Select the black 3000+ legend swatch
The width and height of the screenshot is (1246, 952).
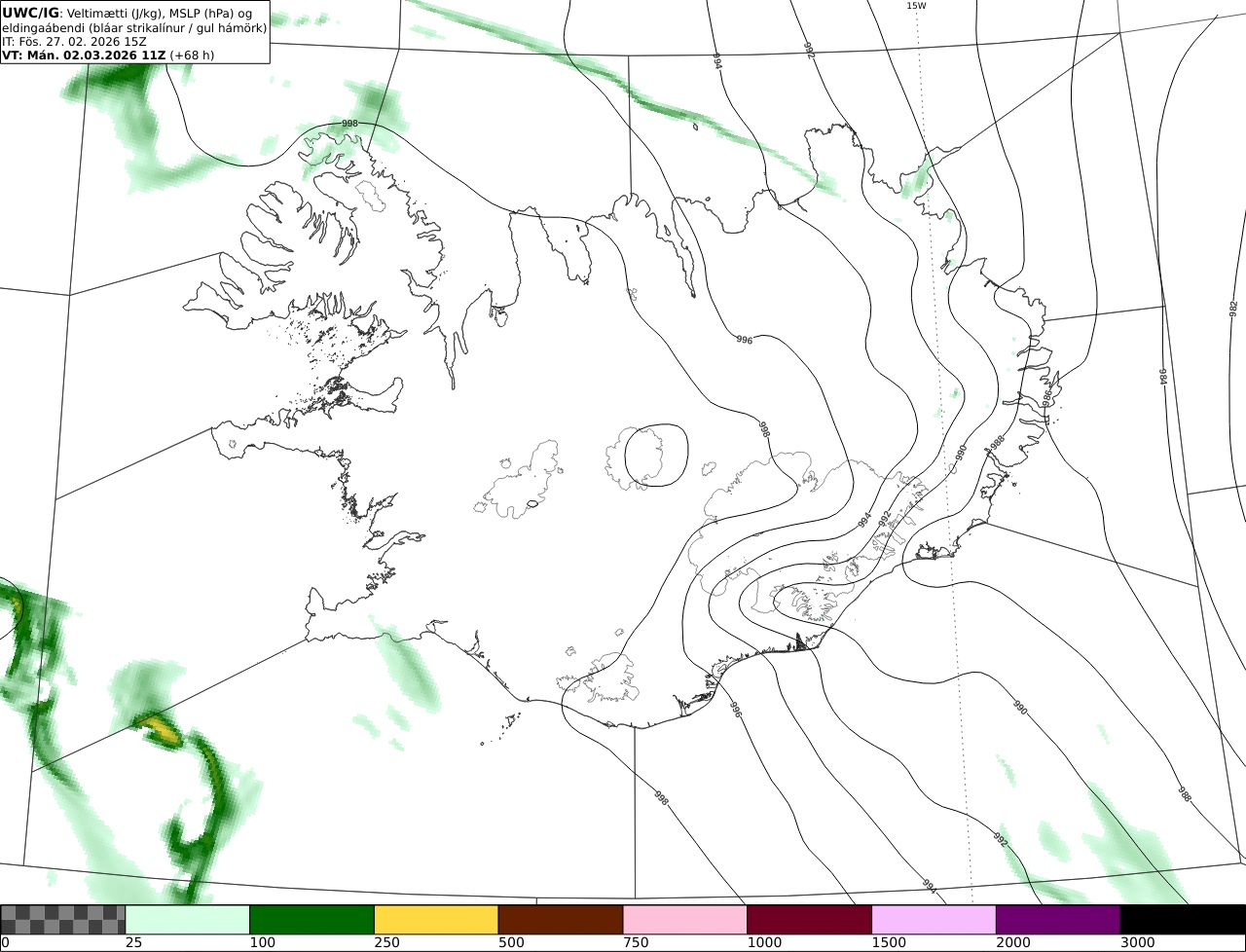pos(1183,920)
